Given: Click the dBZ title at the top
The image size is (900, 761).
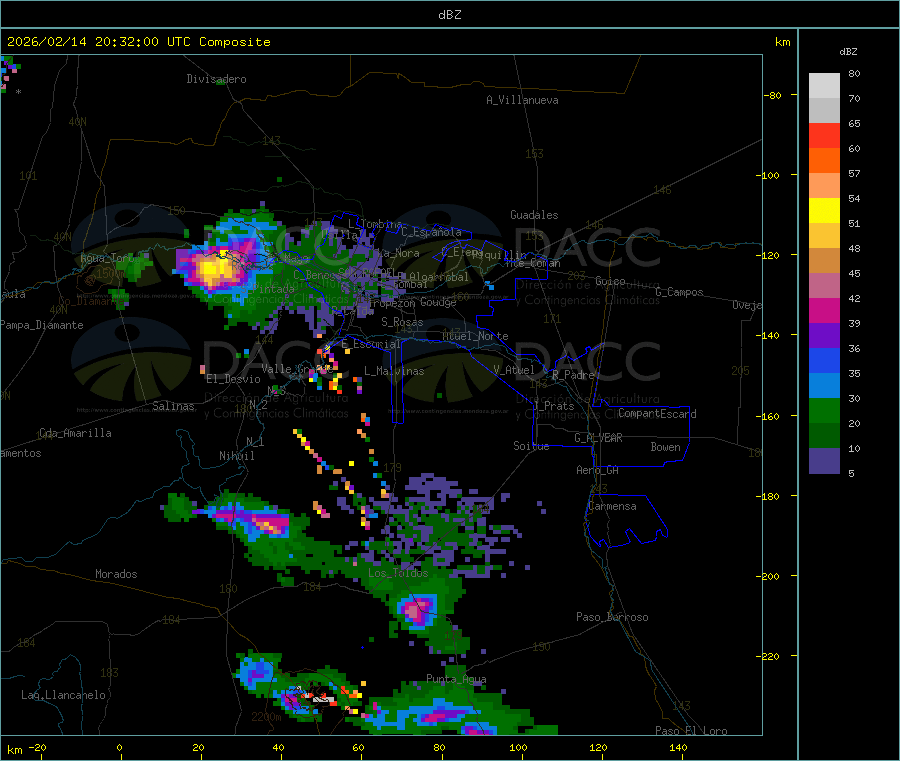Looking at the screenshot, I should [x=449, y=14].
